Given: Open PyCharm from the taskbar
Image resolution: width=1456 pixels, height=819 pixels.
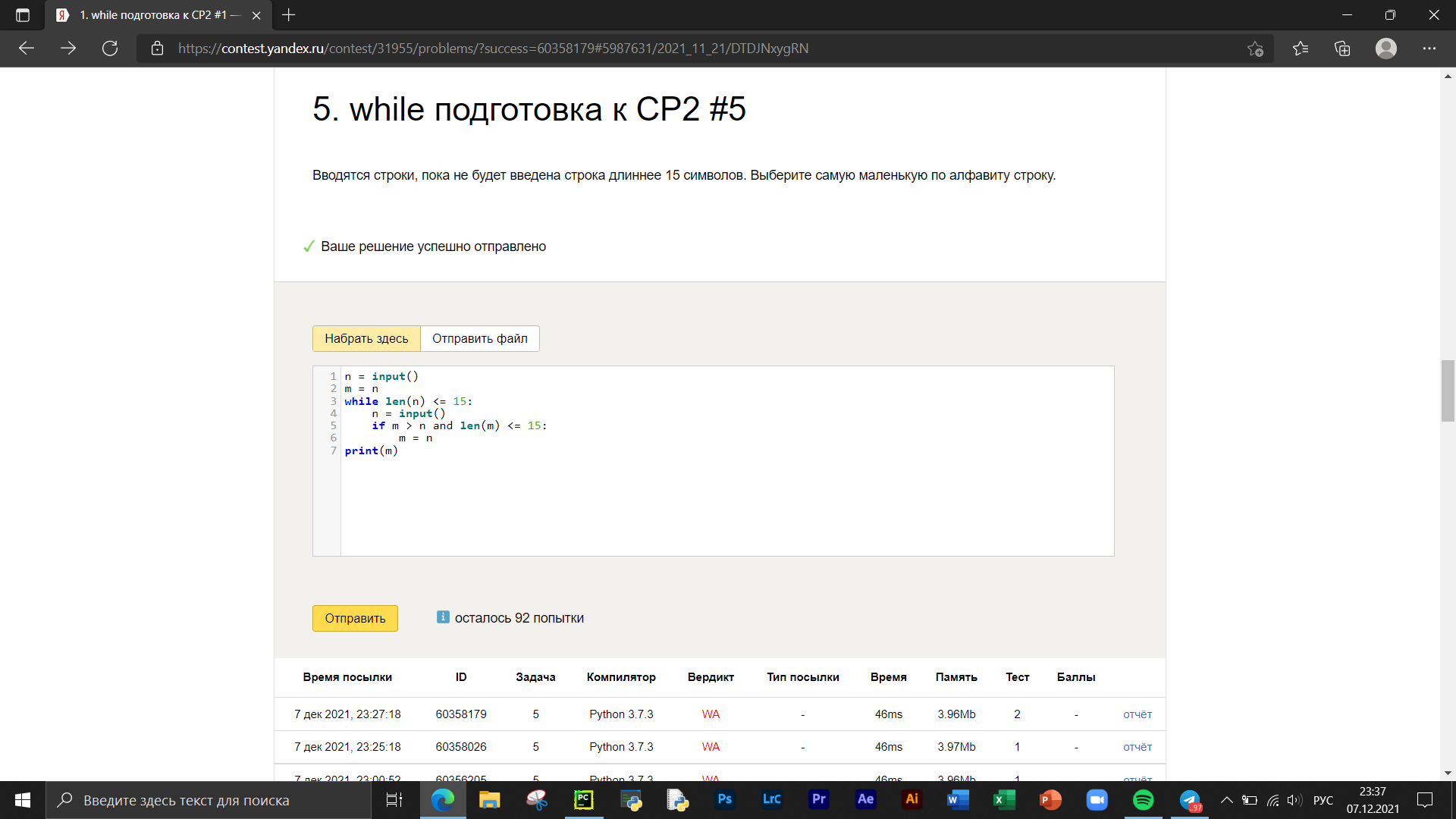Looking at the screenshot, I should (x=583, y=800).
